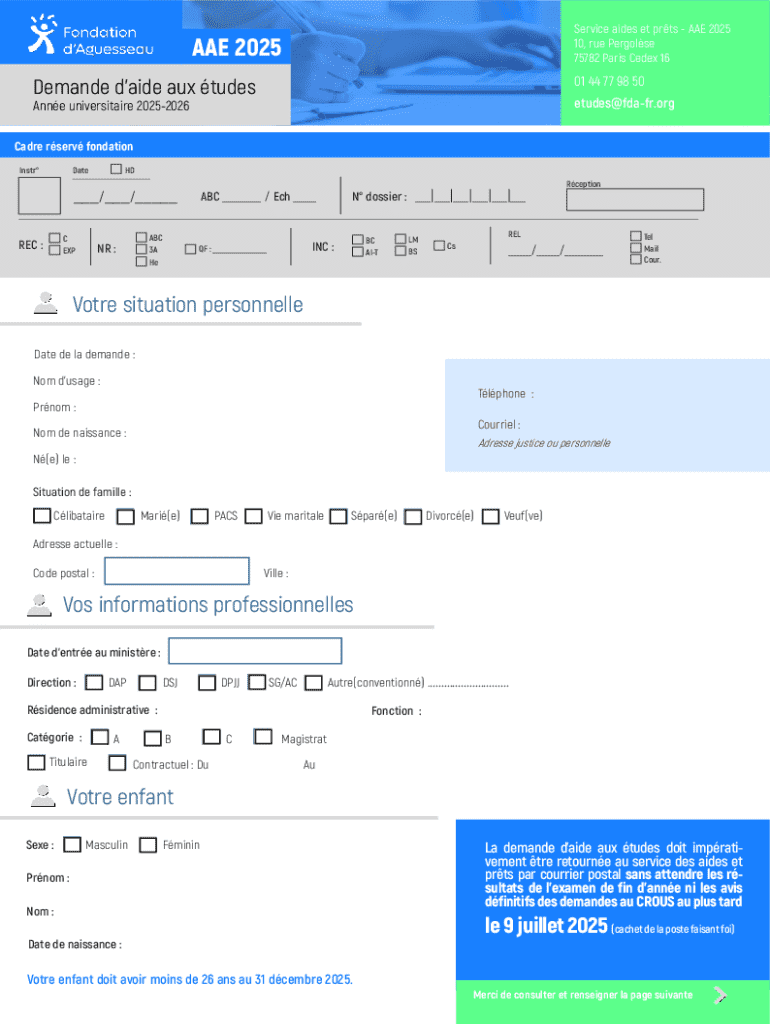The height and width of the screenshot is (1024, 770).
Task: Select Masculin for the child's sex
Action: tap(72, 845)
